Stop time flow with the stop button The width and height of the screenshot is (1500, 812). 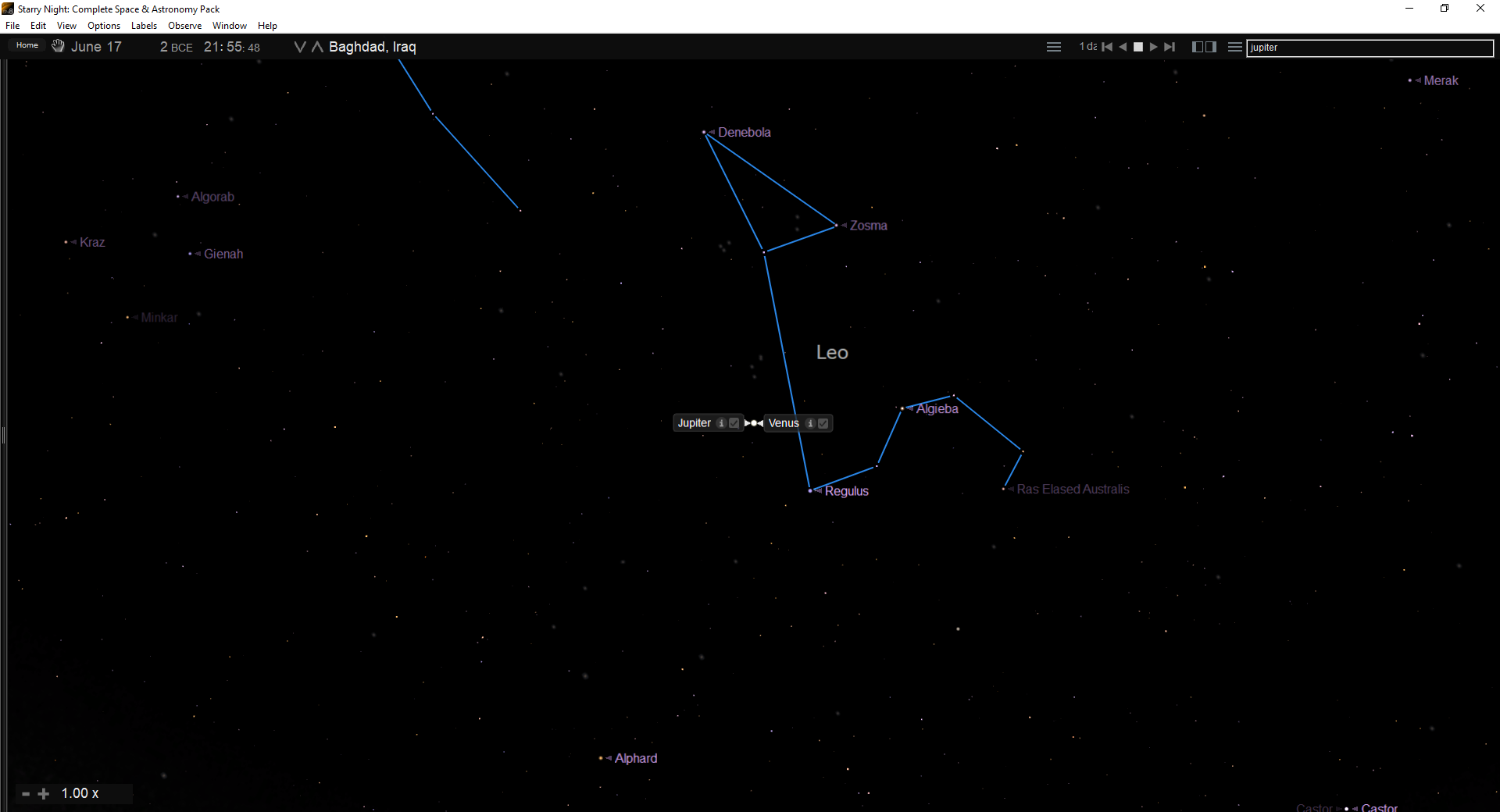pyautogui.click(x=1138, y=47)
